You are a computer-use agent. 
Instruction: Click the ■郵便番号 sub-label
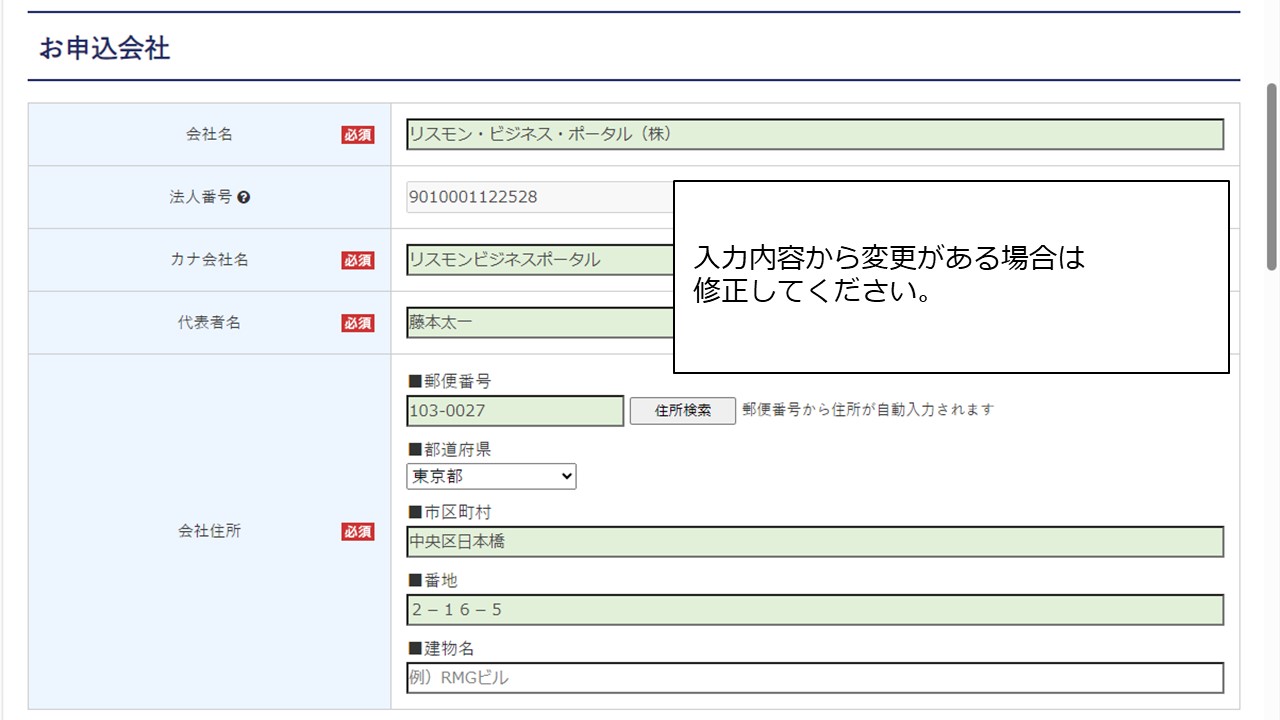click(450, 381)
